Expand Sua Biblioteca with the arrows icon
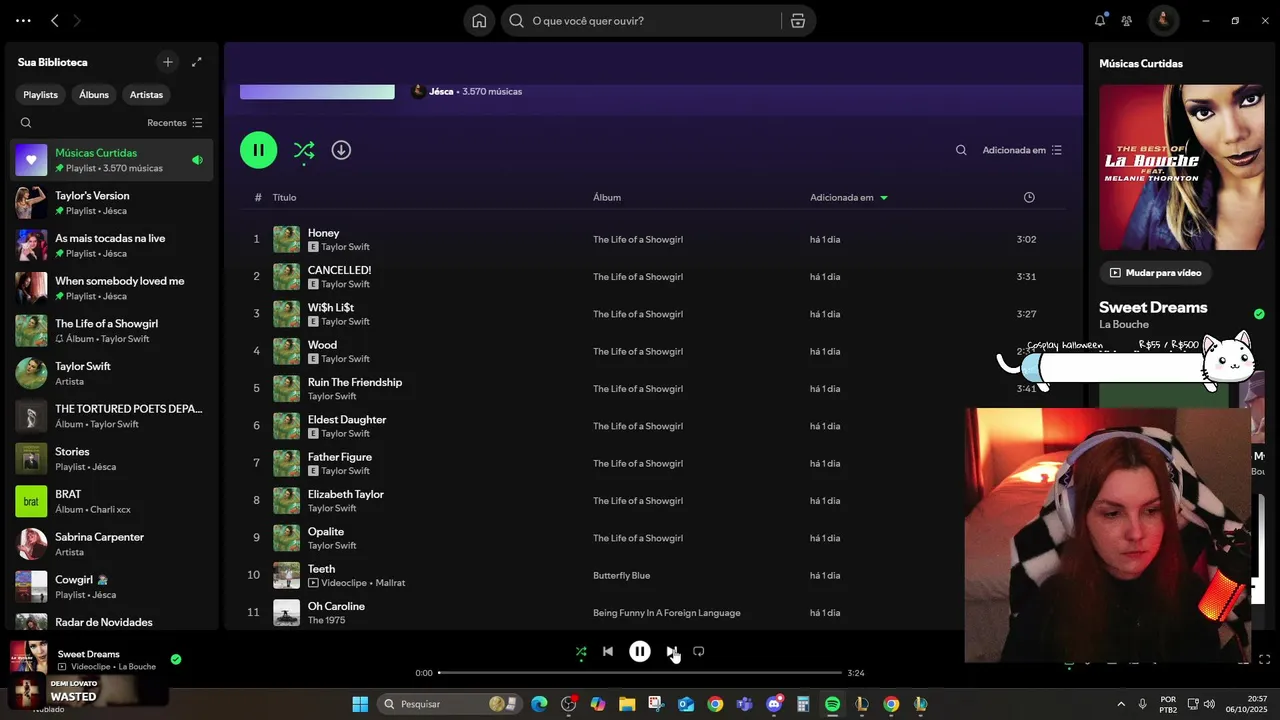Screen dimensions: 1280x720 pos(197,62)
